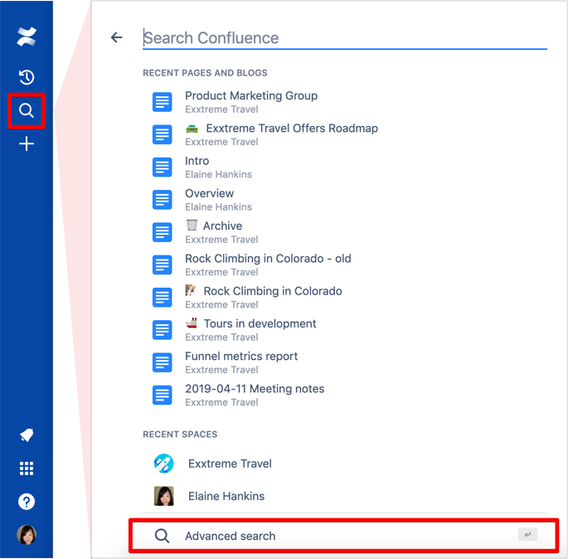Click the Advanced search magnifier icon
Image resolution: width=568 pixels, height=559 pixels.
tap(162, 536)
